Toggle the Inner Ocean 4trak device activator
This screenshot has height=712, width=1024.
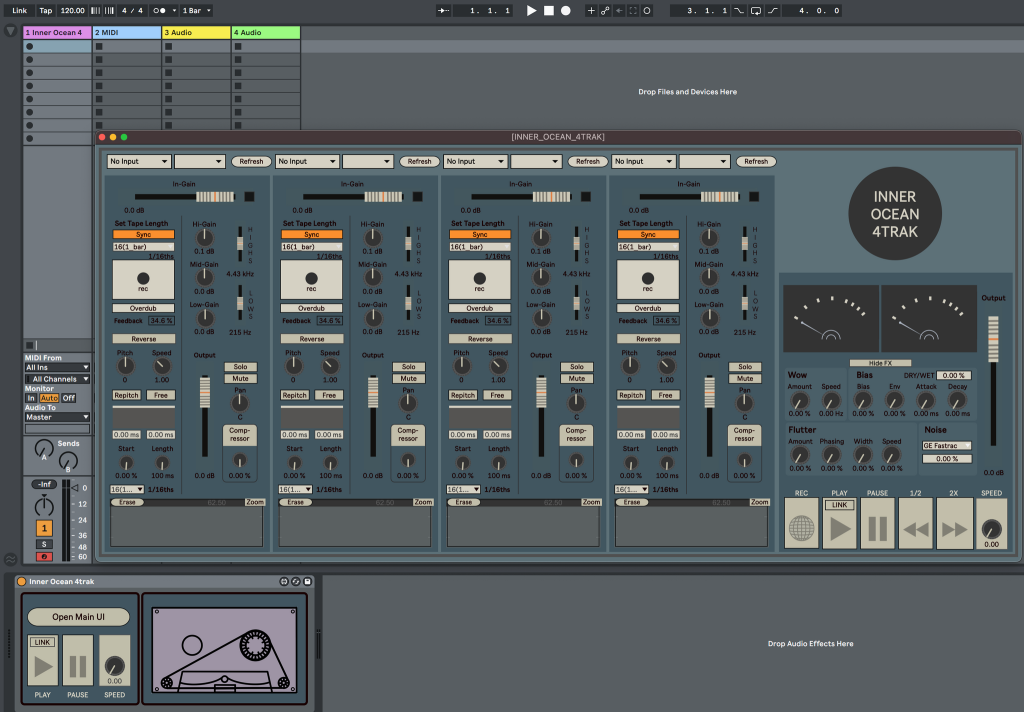point(22,581)
